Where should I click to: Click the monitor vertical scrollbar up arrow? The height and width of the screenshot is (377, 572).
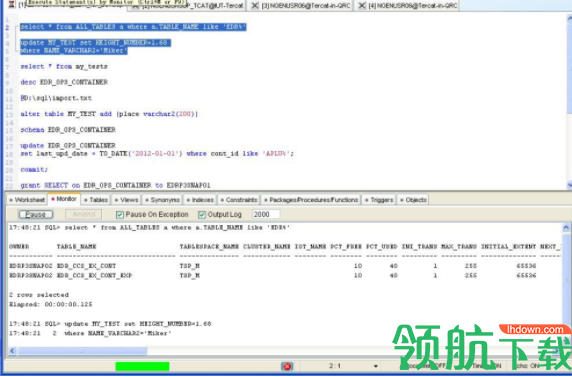[566, 228]
